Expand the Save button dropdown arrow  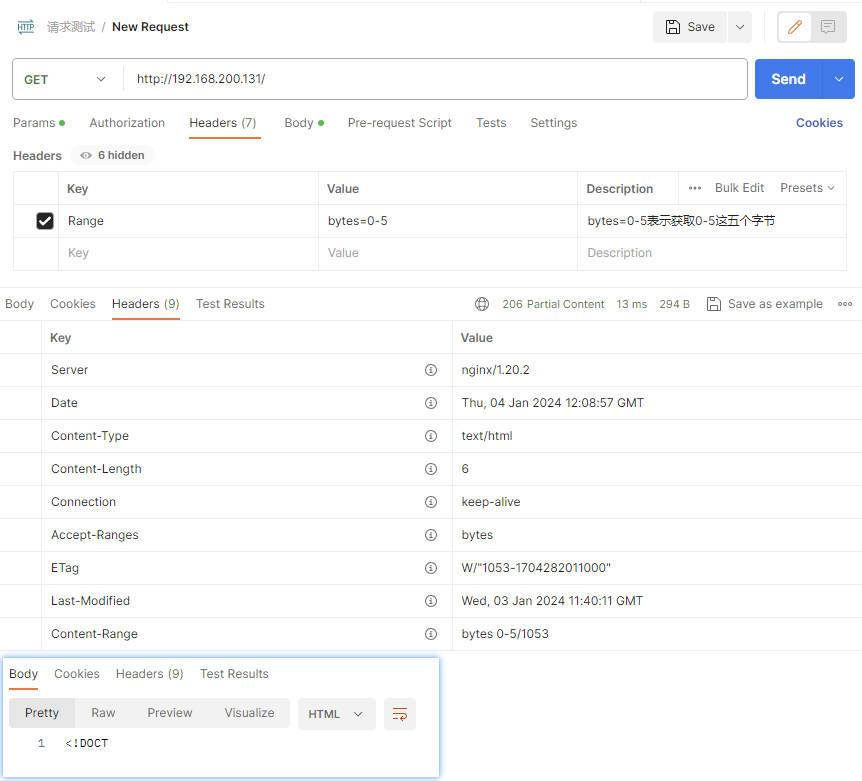[740, 27]
